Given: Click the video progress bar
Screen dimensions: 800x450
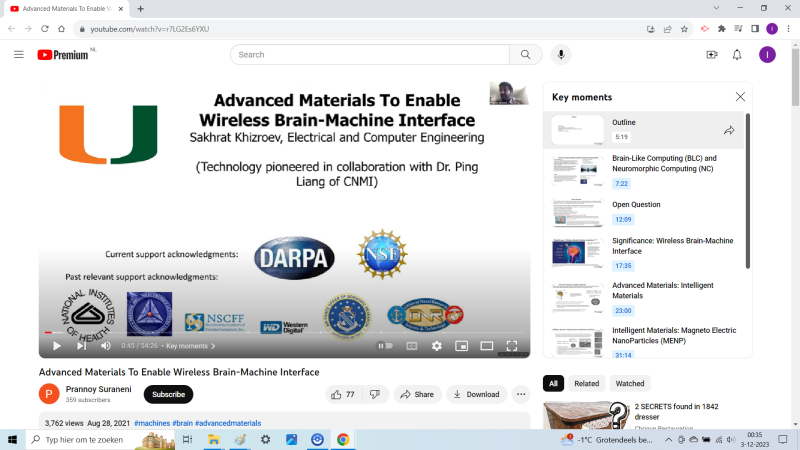Looking at the screenshot, I should click(285, 332).
